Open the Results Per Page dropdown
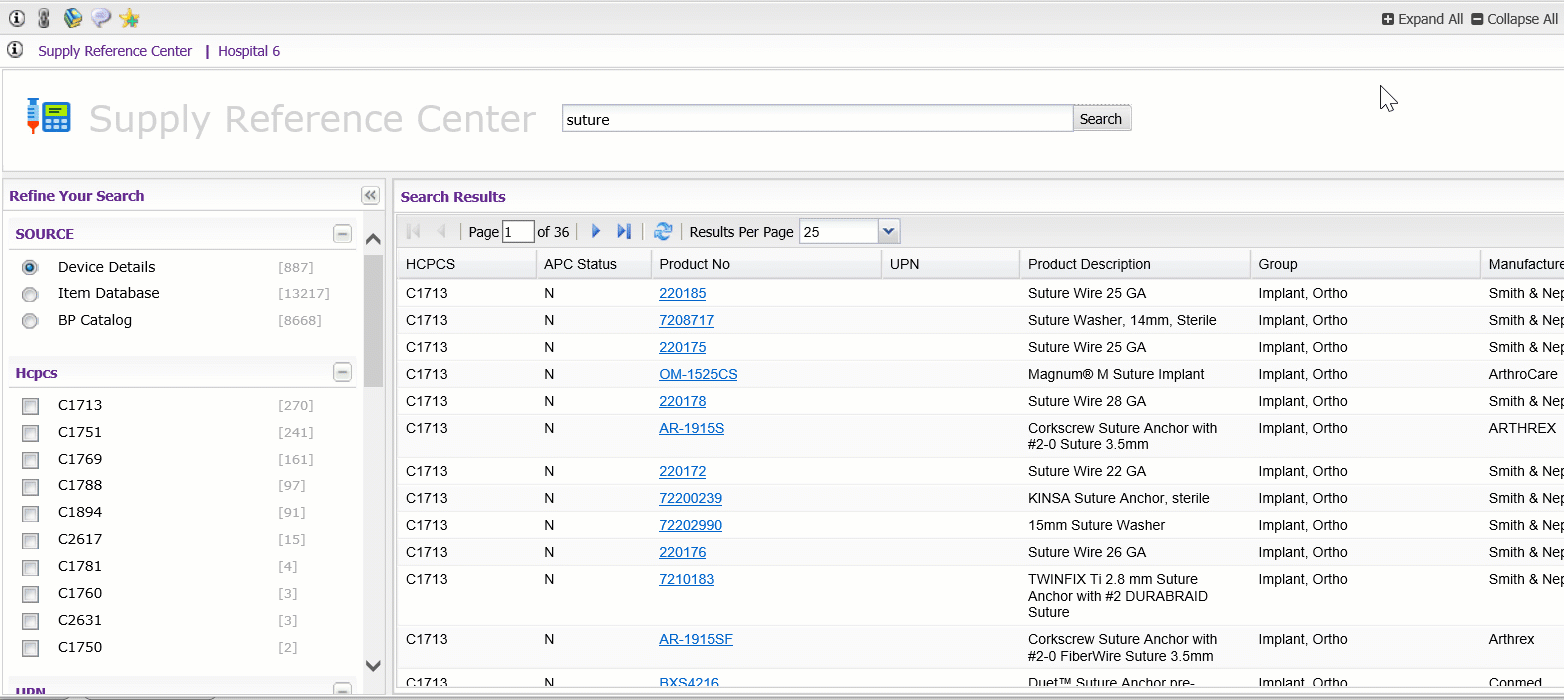The height and width of the screenshot is (700, 1564). [x=888, y=231]
